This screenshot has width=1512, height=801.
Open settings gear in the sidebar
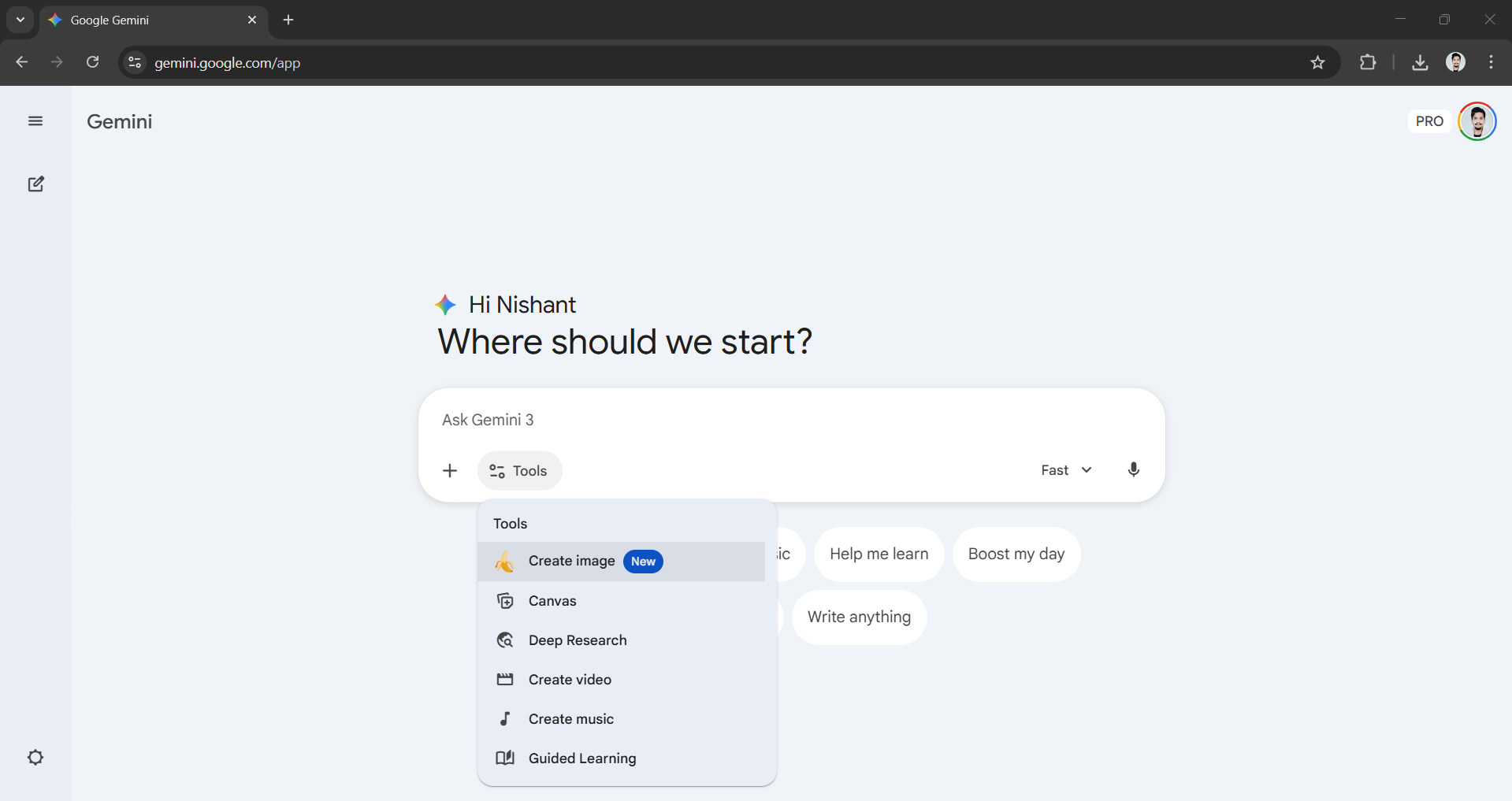pos(35,758)
